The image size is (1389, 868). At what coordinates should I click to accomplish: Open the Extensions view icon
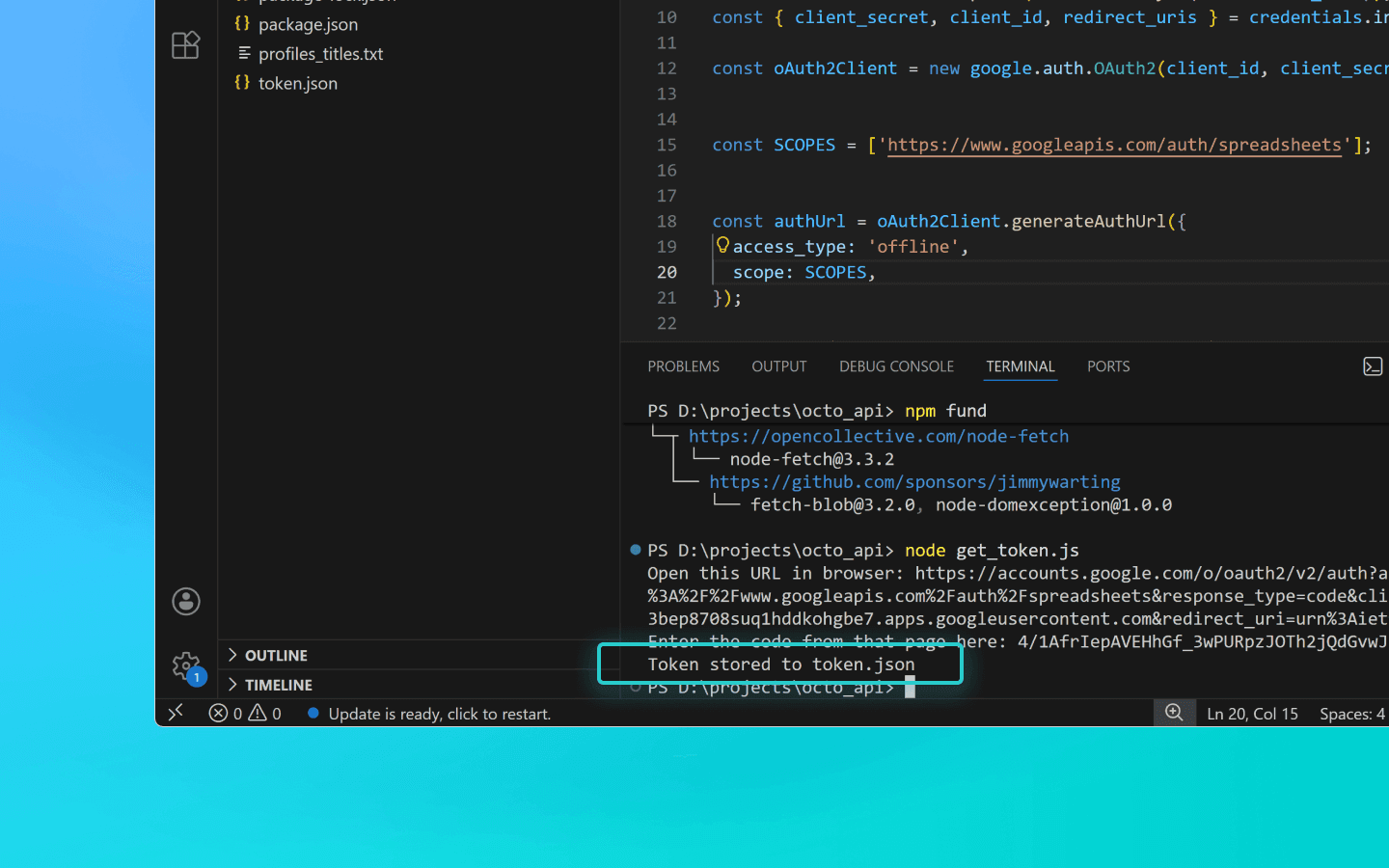[185, 44]
